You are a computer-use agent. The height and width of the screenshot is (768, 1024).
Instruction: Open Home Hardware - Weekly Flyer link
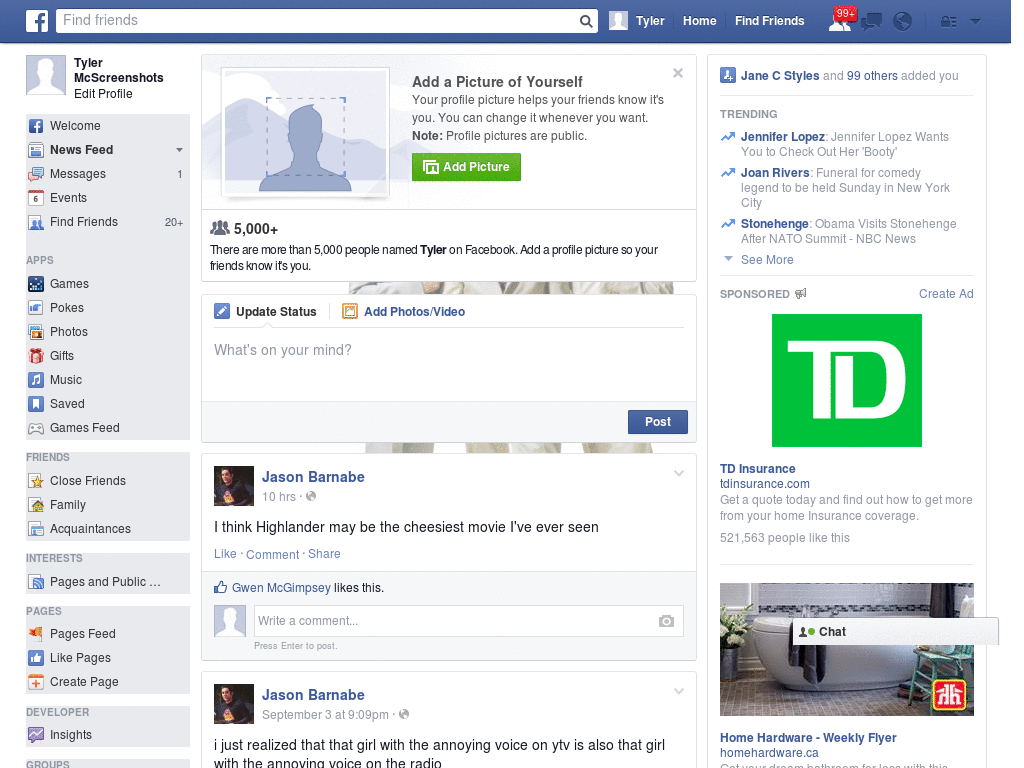(x=808, y=738)
